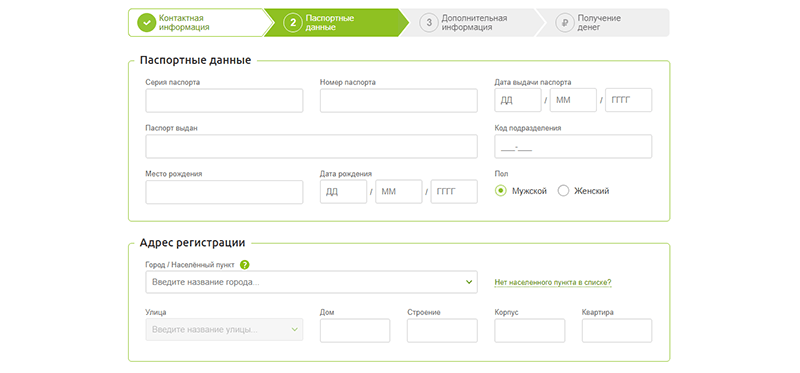Click the checkmark icon on the Контактная информация step

click(x=146, y=22)
